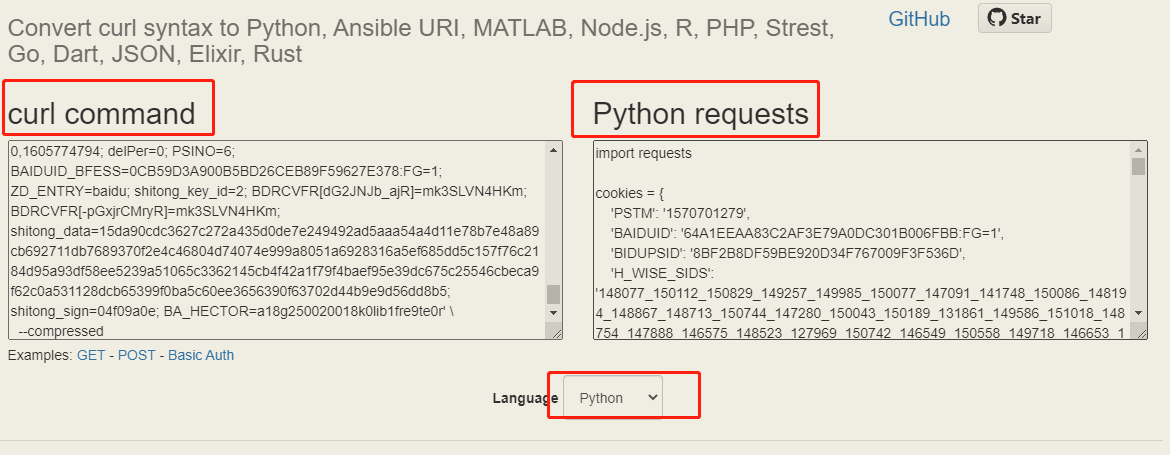Viewport: 1170px width, 455px height.
Task: Click the Python output scroll-up arrow
Action: (x=1137, y=150)
